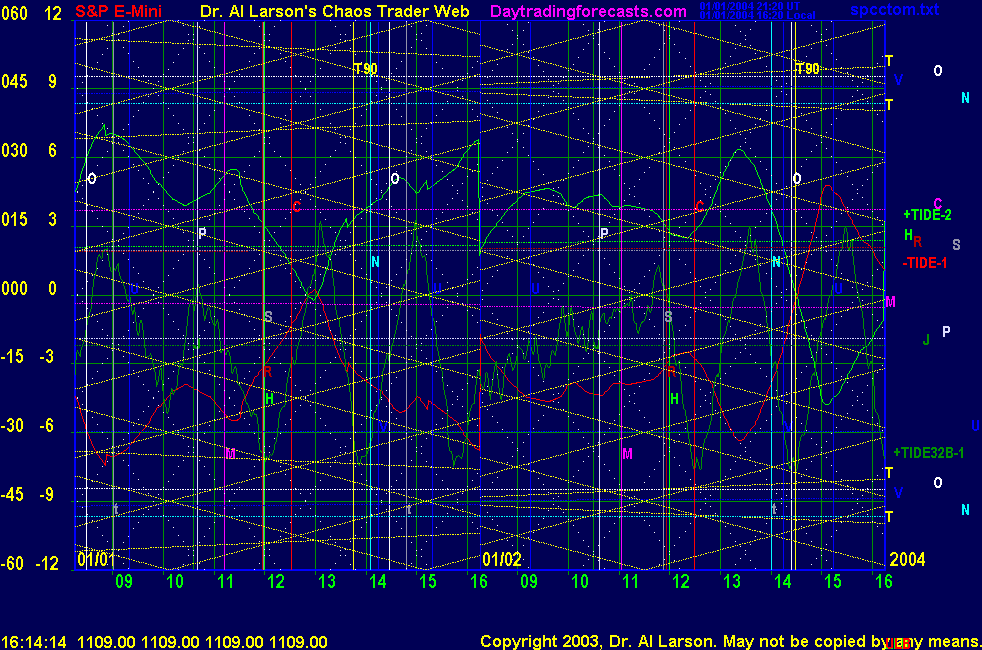Click hour label "12" of the 01/01 session
982x650 pixels.
pos(276,581)
